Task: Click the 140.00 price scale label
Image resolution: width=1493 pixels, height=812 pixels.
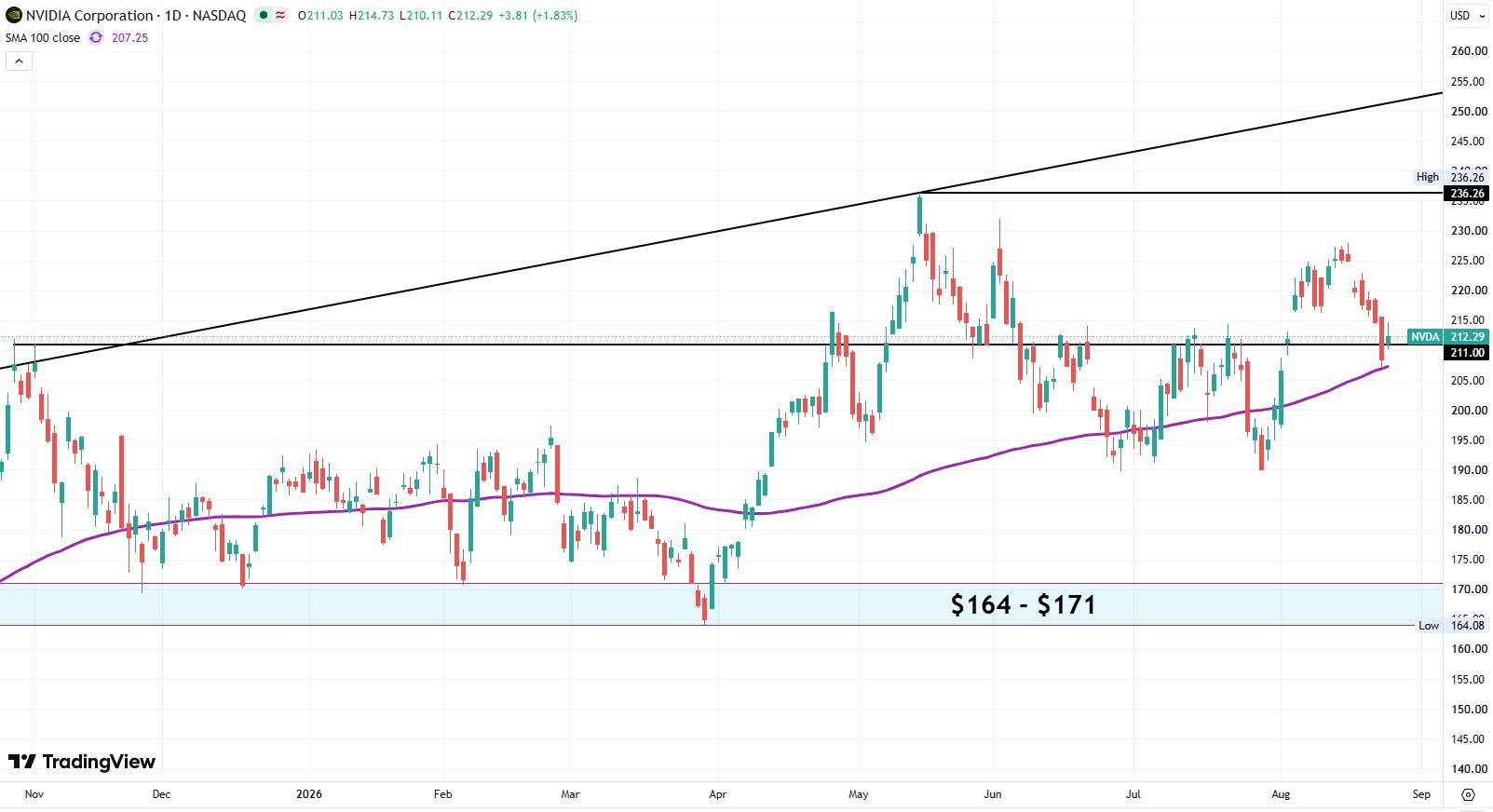Action: [1469, 769]
